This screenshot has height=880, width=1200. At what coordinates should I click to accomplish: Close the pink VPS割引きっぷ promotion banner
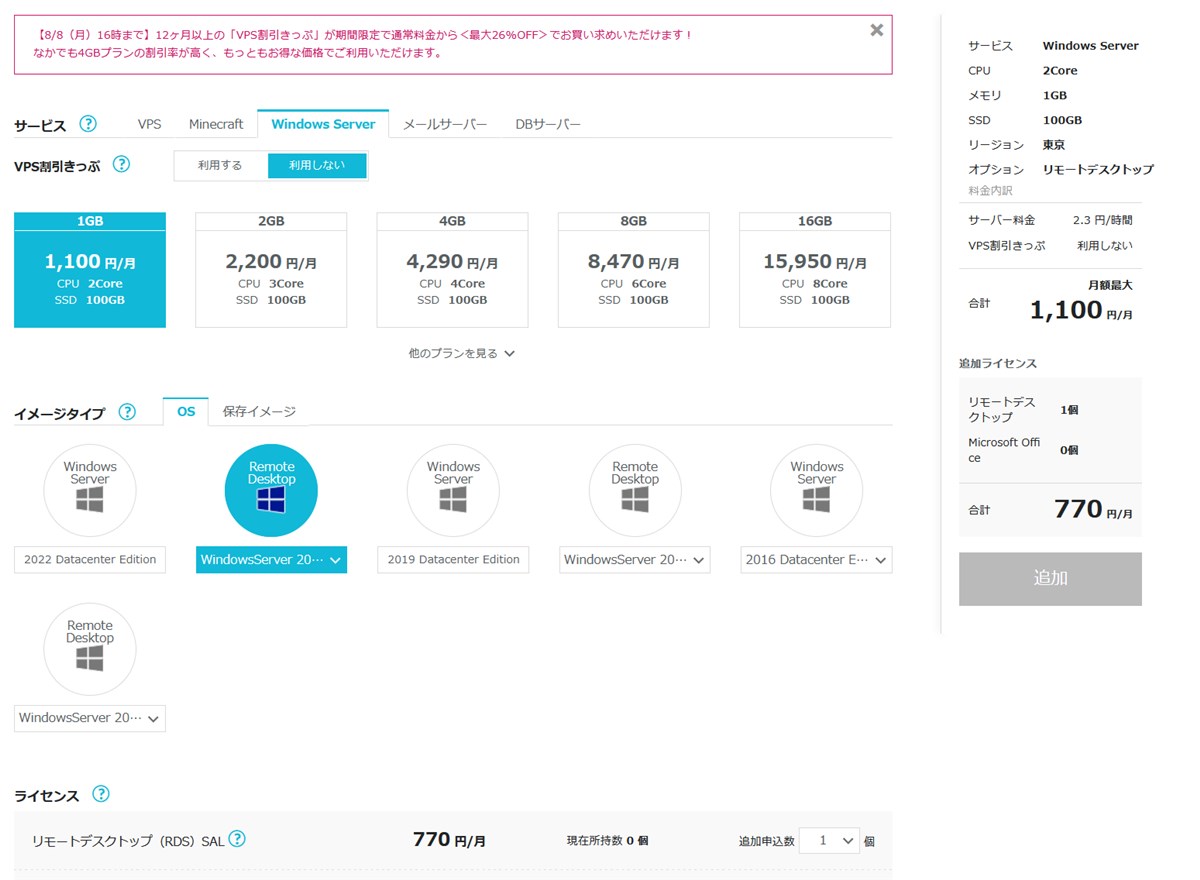pos(876,30)
